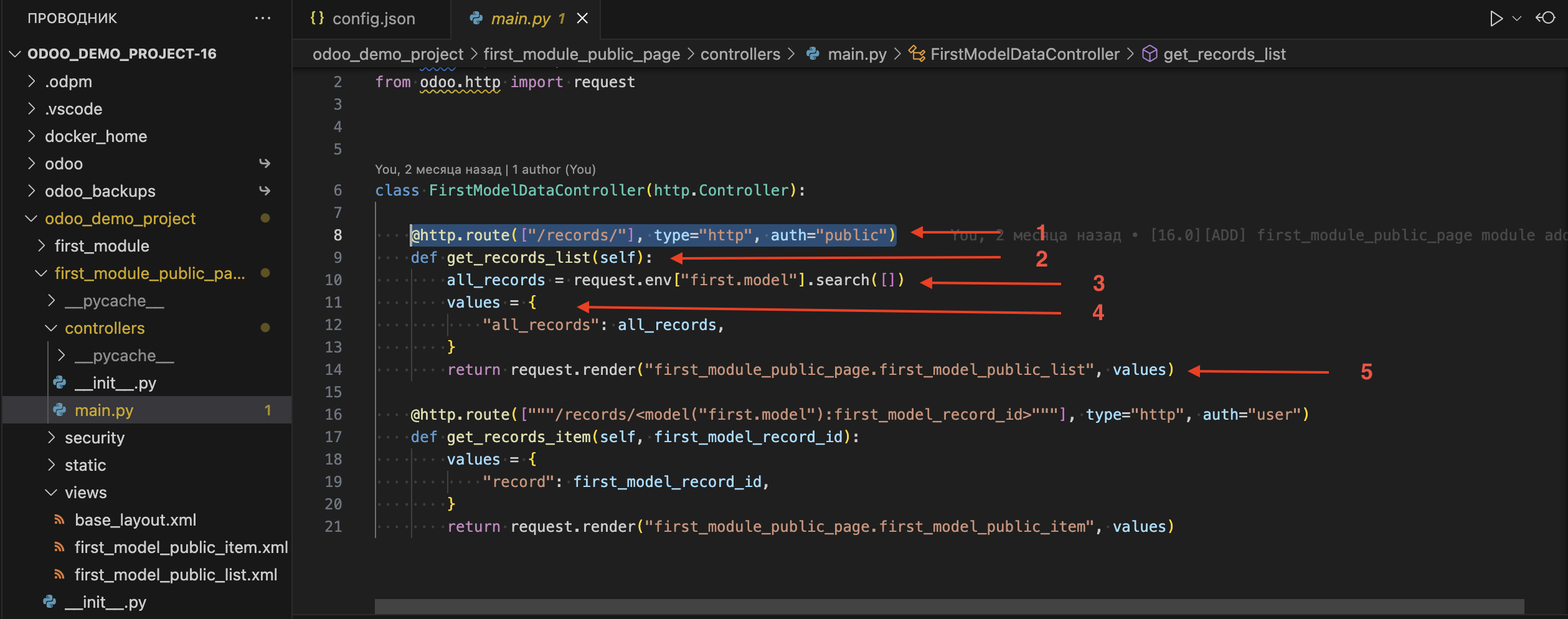Click problem count badge on main.py row
Image resolution: width=1568 pixels, height=619 pixels.
coord(268,410)
